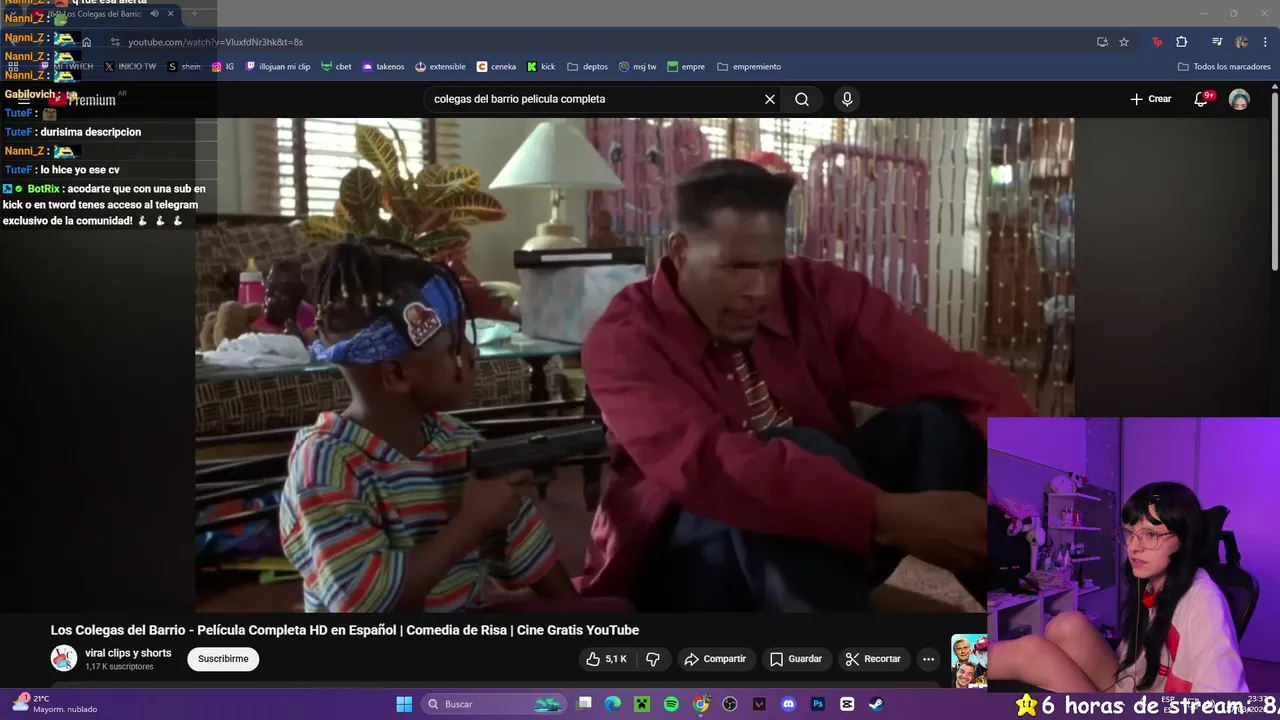Click the video player to pause playback
Image resolution: width=1280 pixels, height=720 pixels.
(x=634, y=365)
